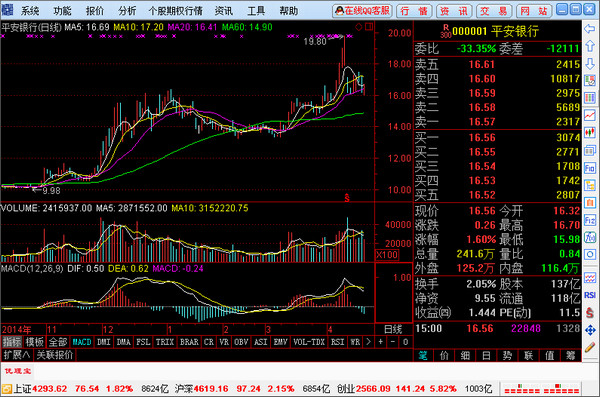Click the F10 company info icon
The height and width of the screenshot is (397, 600).
[590, 168]
